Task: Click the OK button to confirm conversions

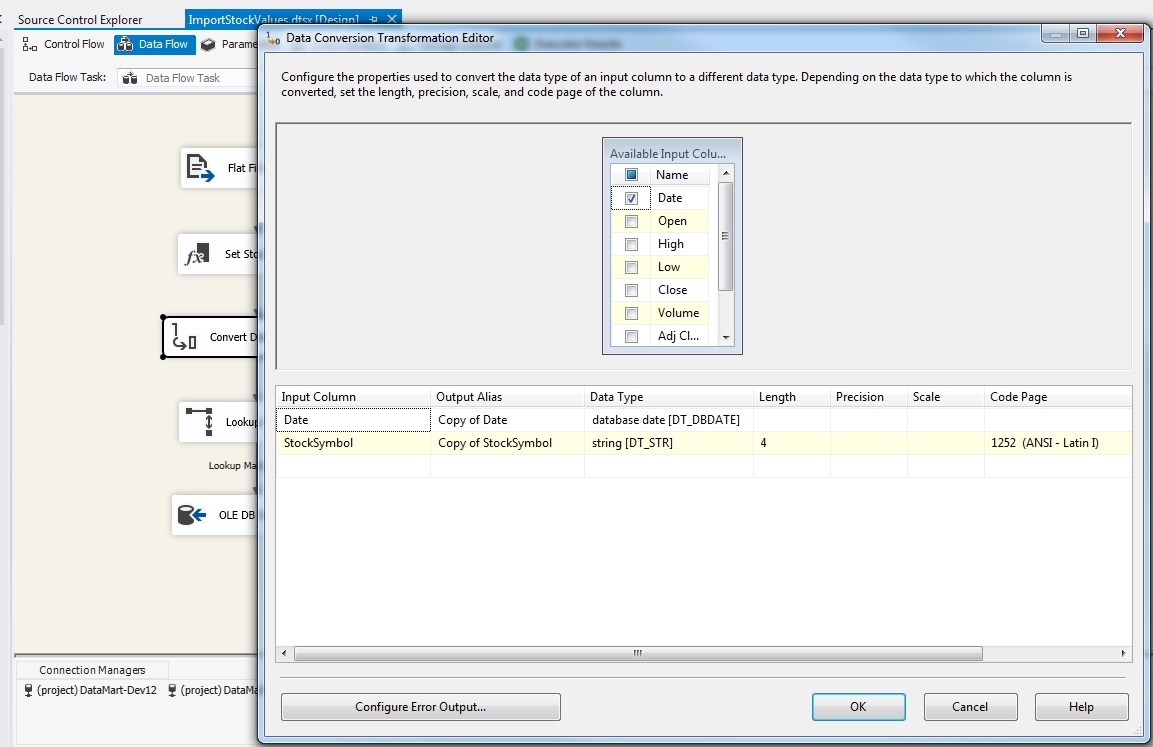Action: (857, 706)
